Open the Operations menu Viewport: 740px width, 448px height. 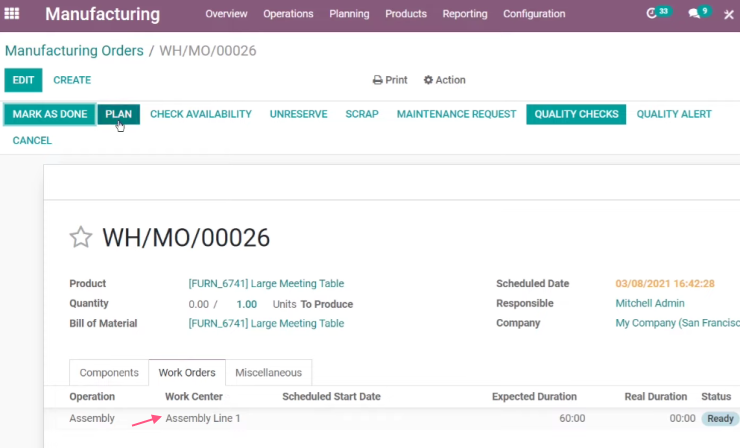click(288, 14)
